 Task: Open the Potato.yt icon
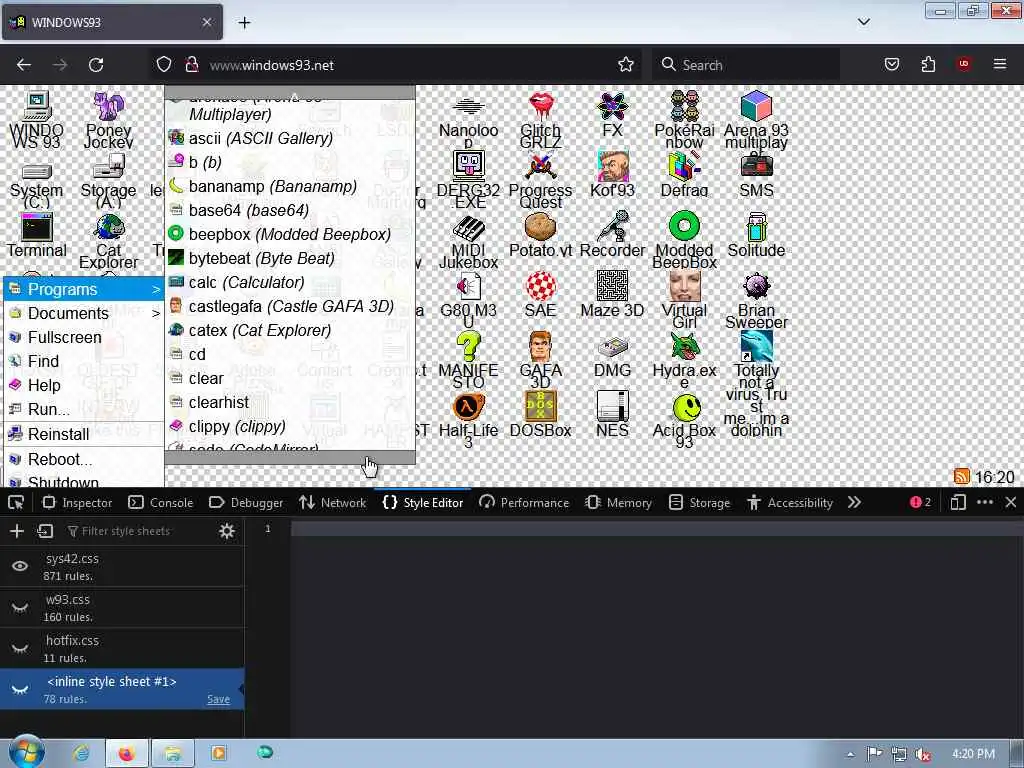(541, 235)
